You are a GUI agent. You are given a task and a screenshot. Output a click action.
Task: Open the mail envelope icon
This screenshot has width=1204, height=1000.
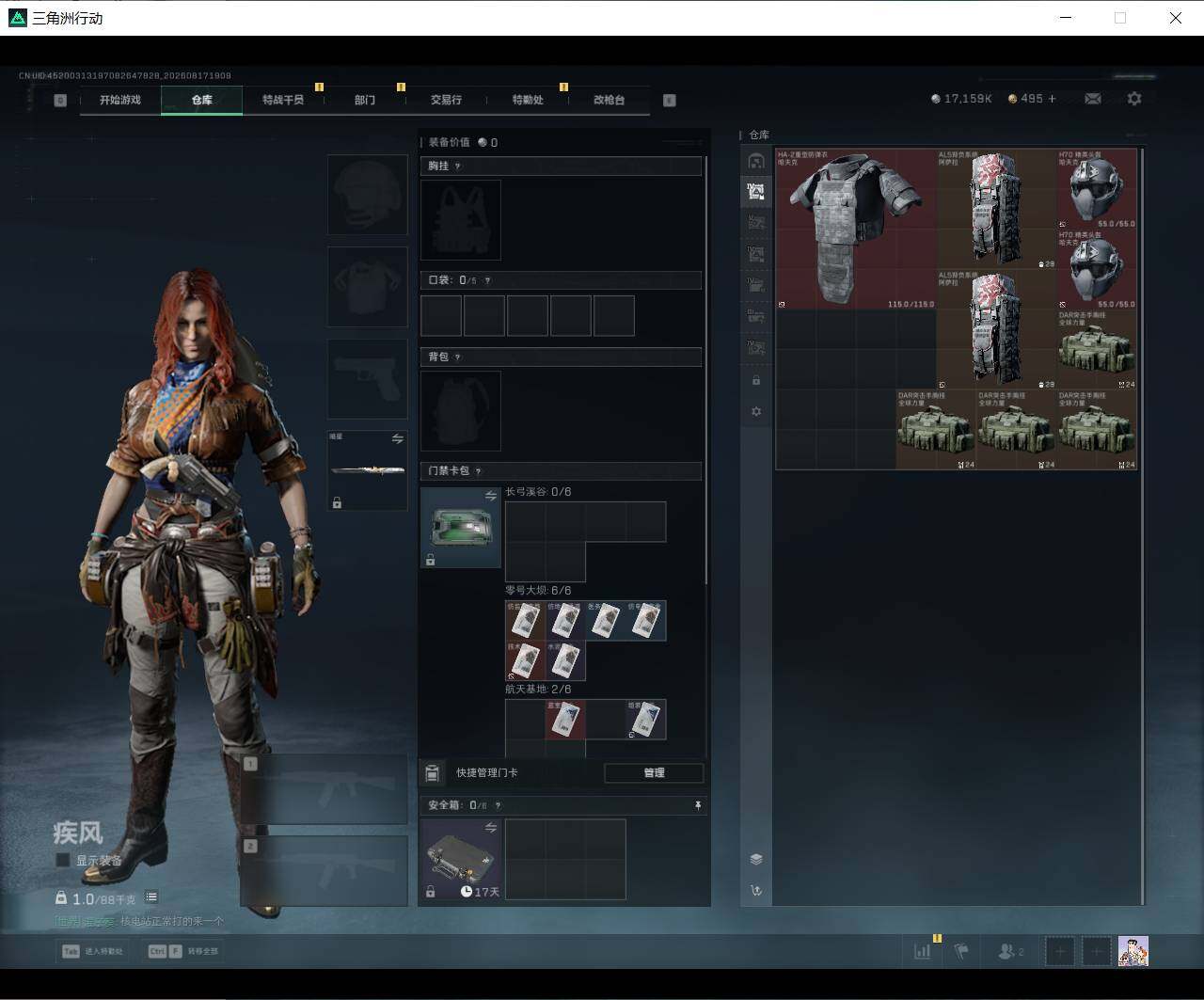(1093, 99)
